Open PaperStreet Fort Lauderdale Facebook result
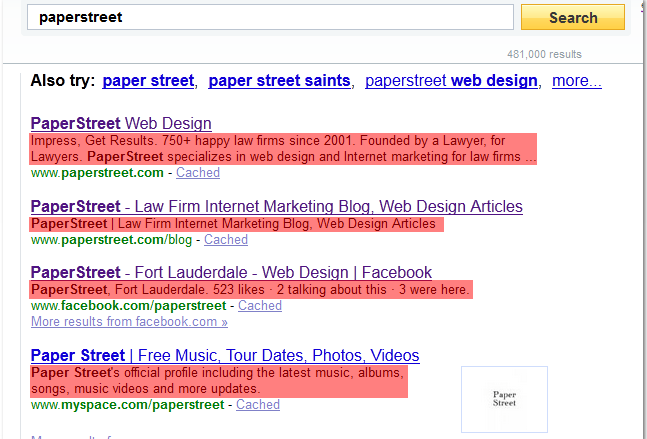The height and width of the screenshot is (439, 647). click(x=231, y=272)
